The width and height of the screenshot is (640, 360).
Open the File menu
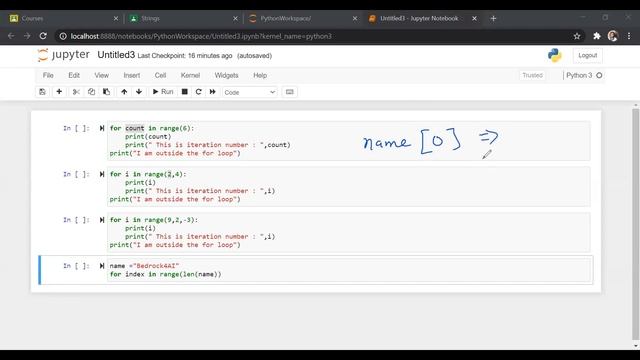pos(48,75)
